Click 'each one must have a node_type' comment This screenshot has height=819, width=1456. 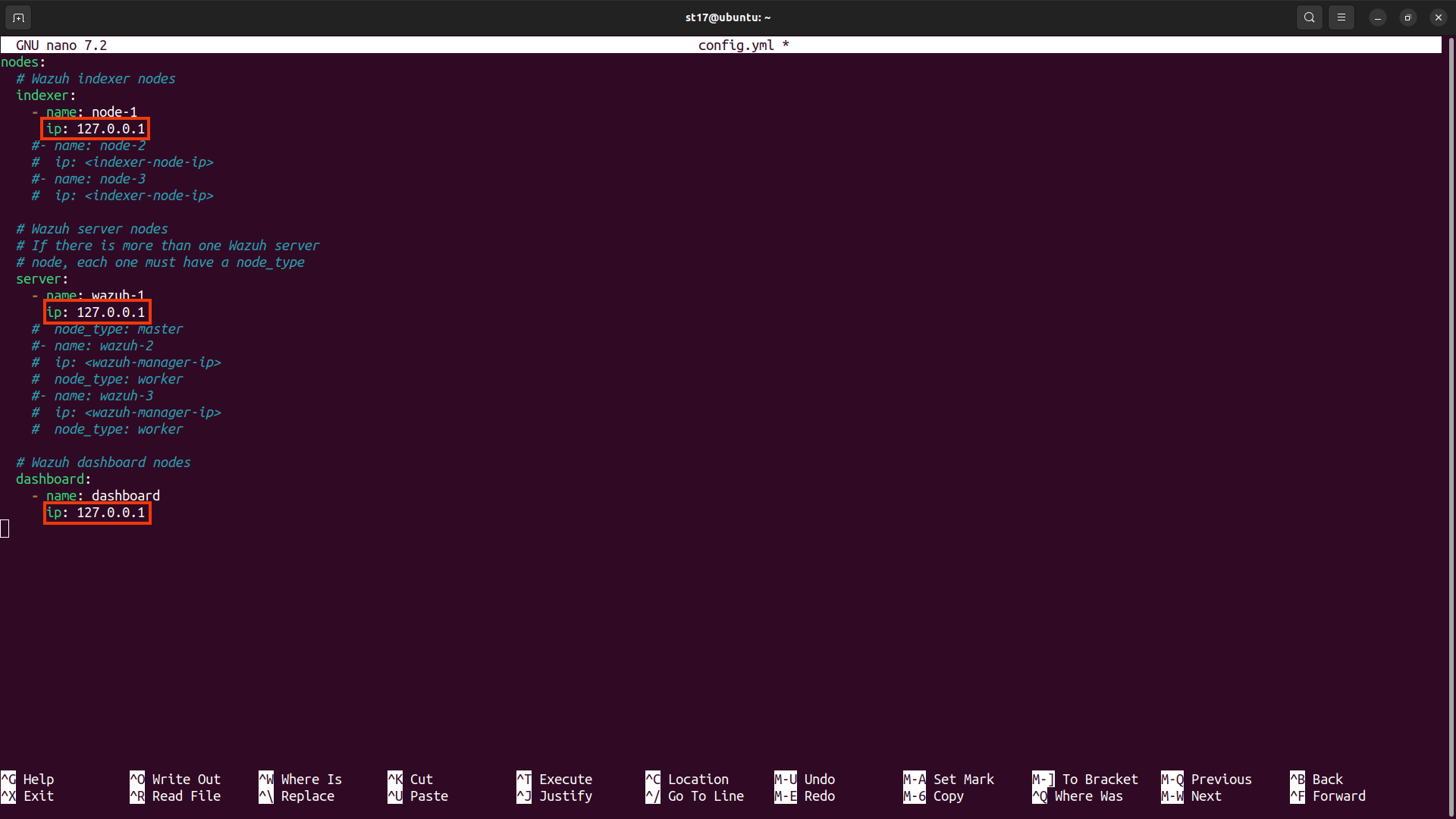[x=160, y=262]
